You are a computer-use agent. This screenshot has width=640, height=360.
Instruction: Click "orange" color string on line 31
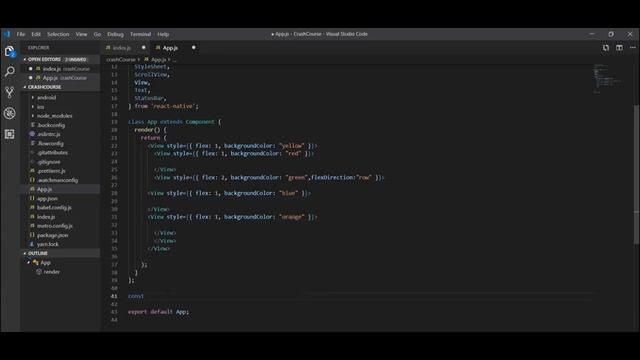pos(292,217)
